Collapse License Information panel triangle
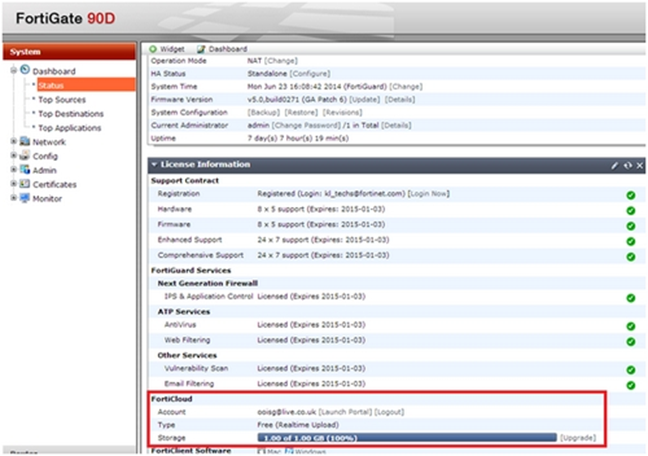 click(x=154, y=165)
